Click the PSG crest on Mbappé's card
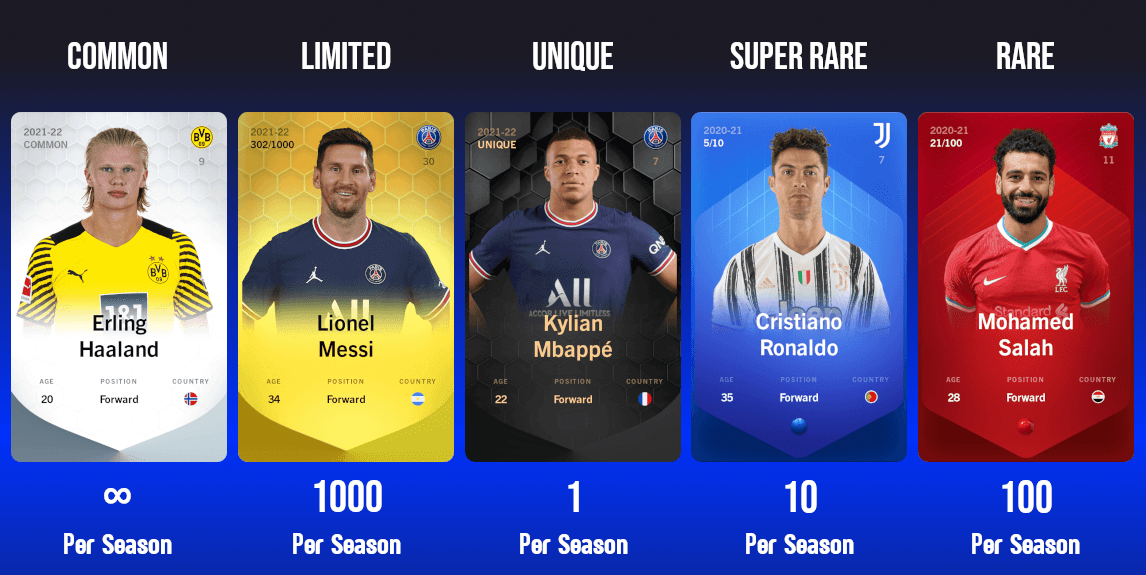 [x=656, y=137]
